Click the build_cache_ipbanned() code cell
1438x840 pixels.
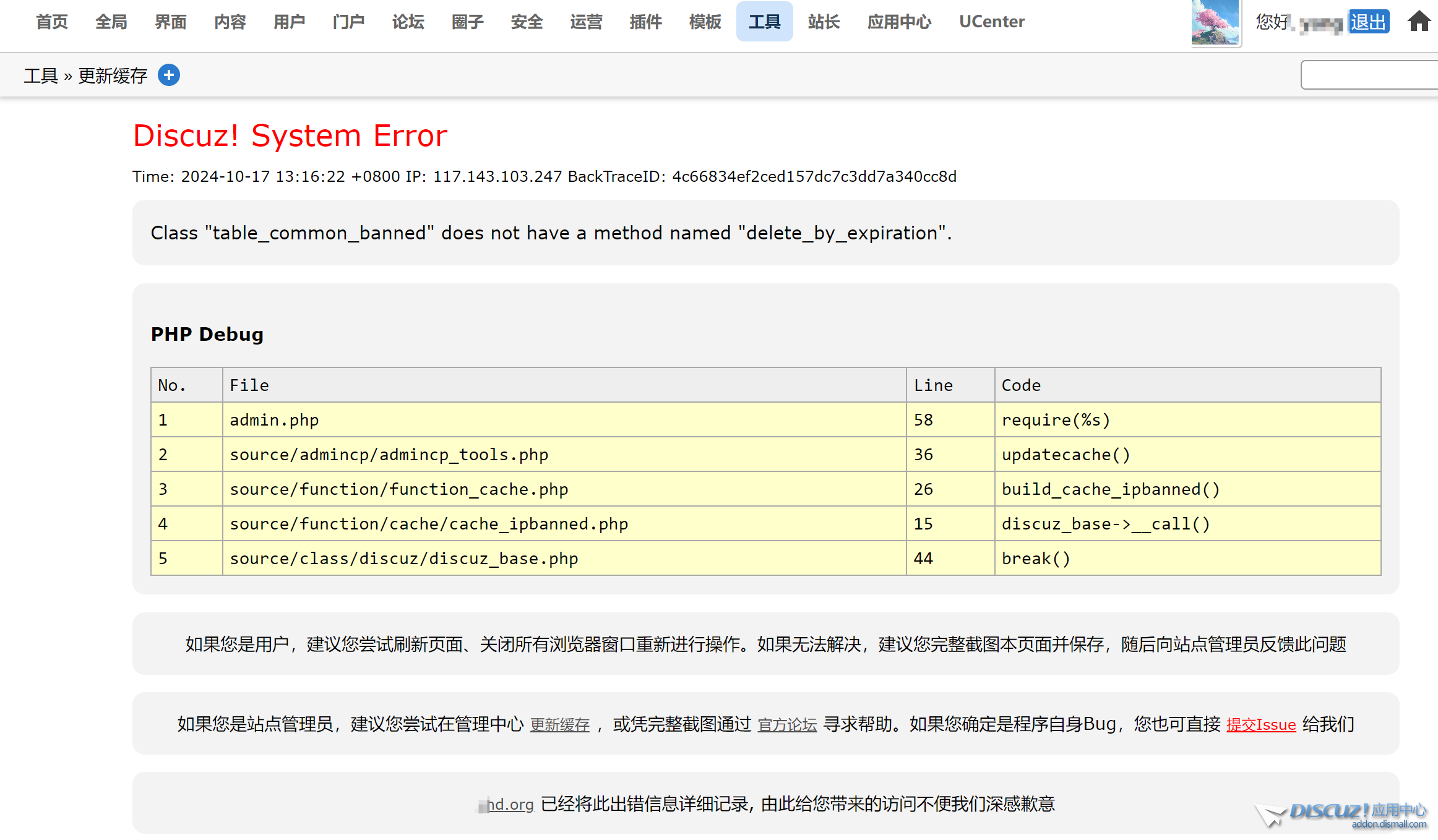1187,489
